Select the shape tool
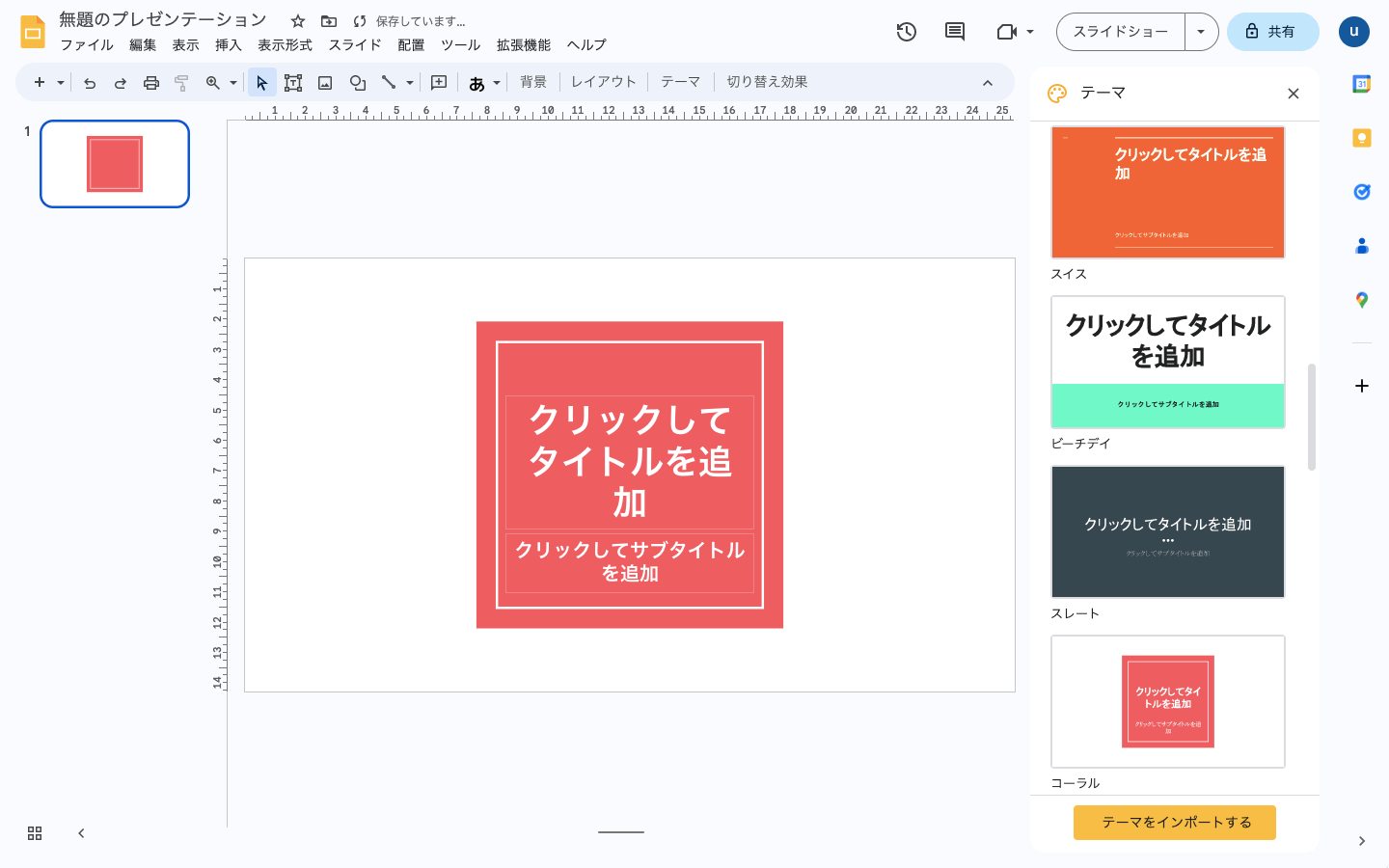 point(358,83)
